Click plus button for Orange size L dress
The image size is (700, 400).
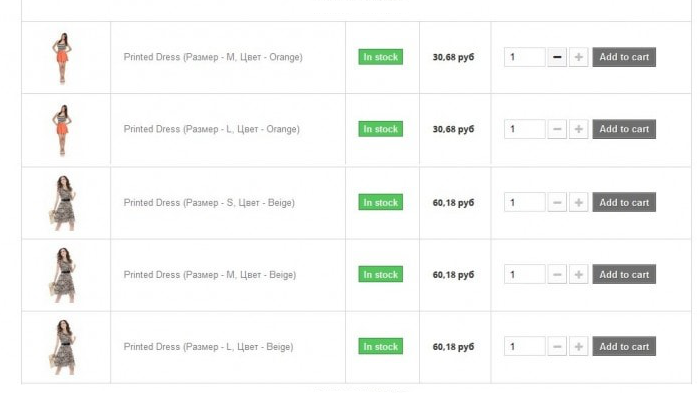[578, 129]
